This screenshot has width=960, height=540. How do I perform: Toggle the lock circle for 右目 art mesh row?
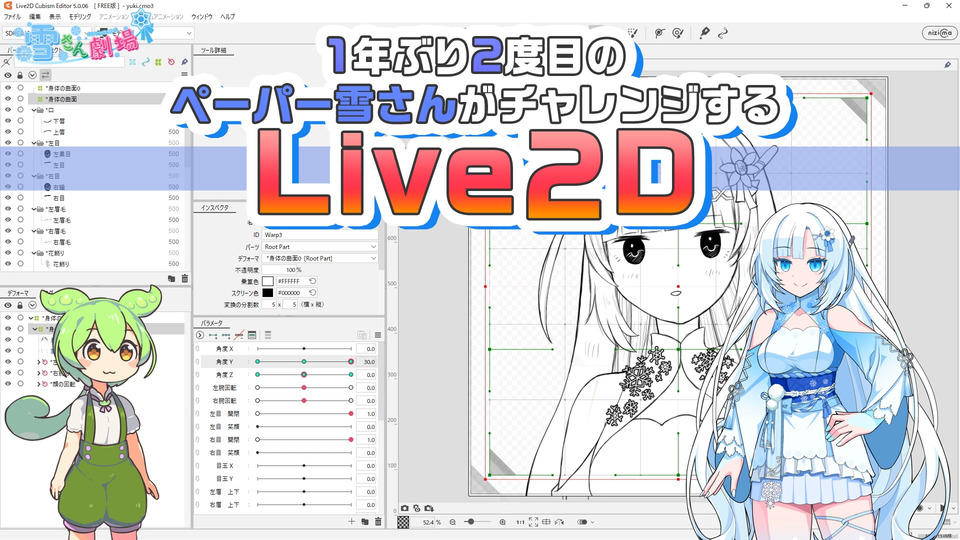click(x=20, y=198)
